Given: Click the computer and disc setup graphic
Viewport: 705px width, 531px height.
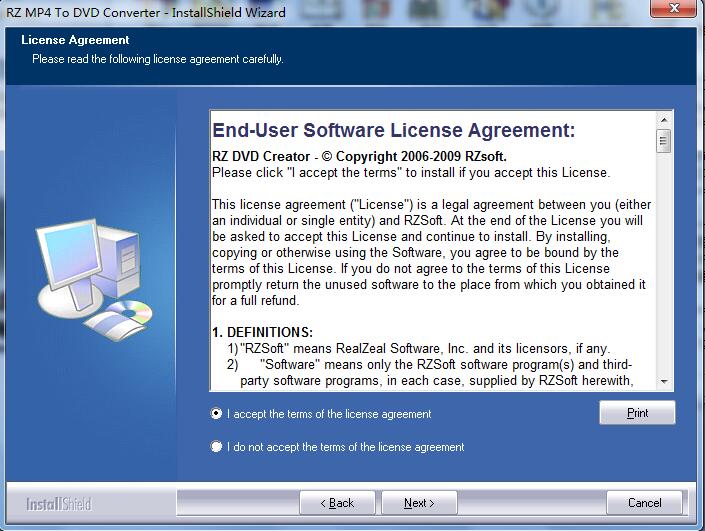Looking at the screenshot, I should 94,280.
